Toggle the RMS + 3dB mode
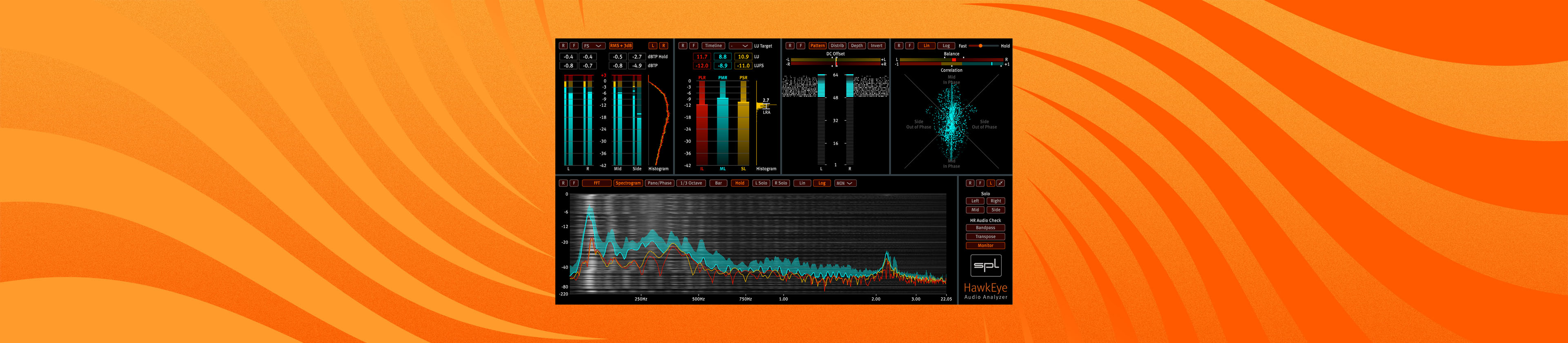The image size is (1568, 343). pyautogui.click(x=621, y=46)
